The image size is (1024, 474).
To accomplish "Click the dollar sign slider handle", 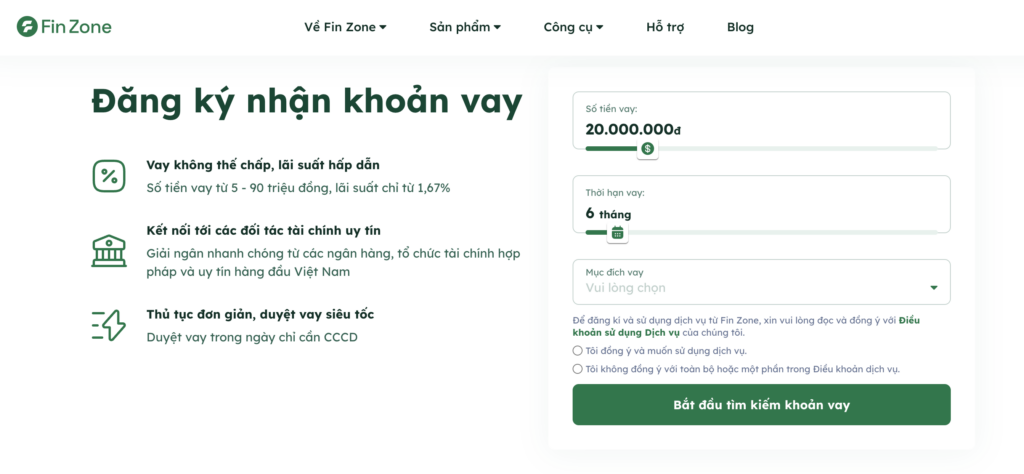I will click(x=648, y=149).
